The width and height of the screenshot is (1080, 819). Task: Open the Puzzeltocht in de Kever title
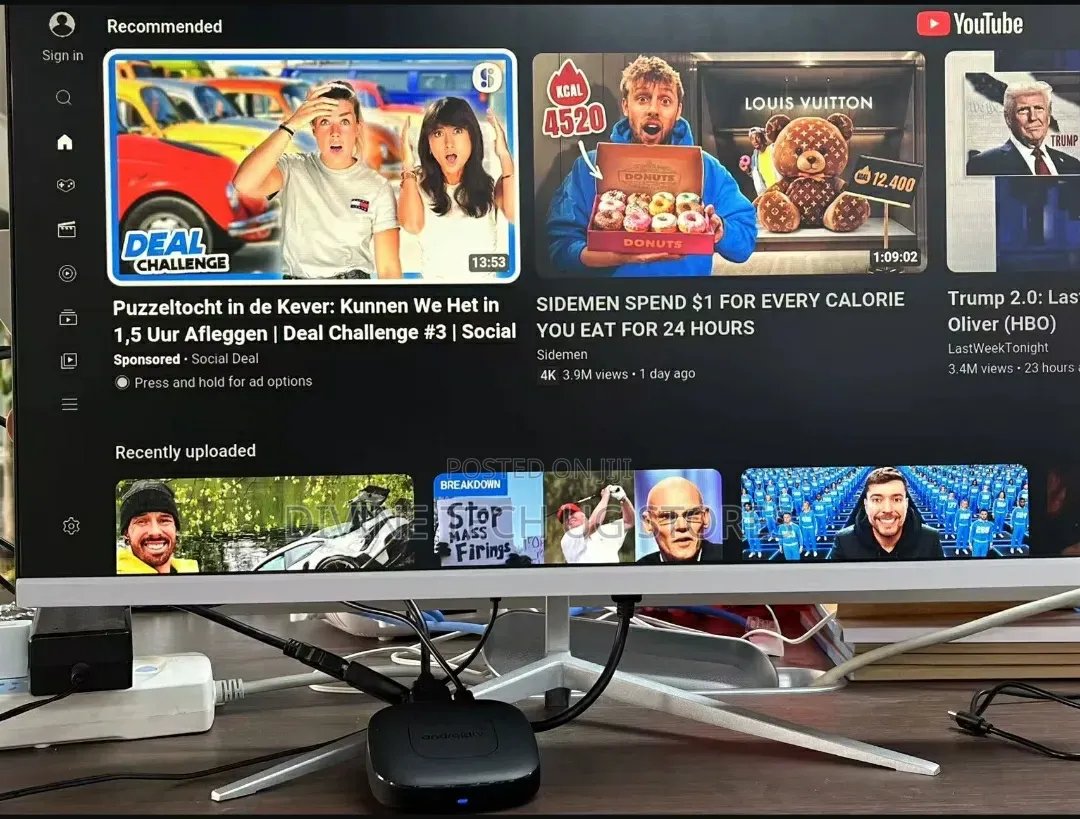(x=315, y=320)
